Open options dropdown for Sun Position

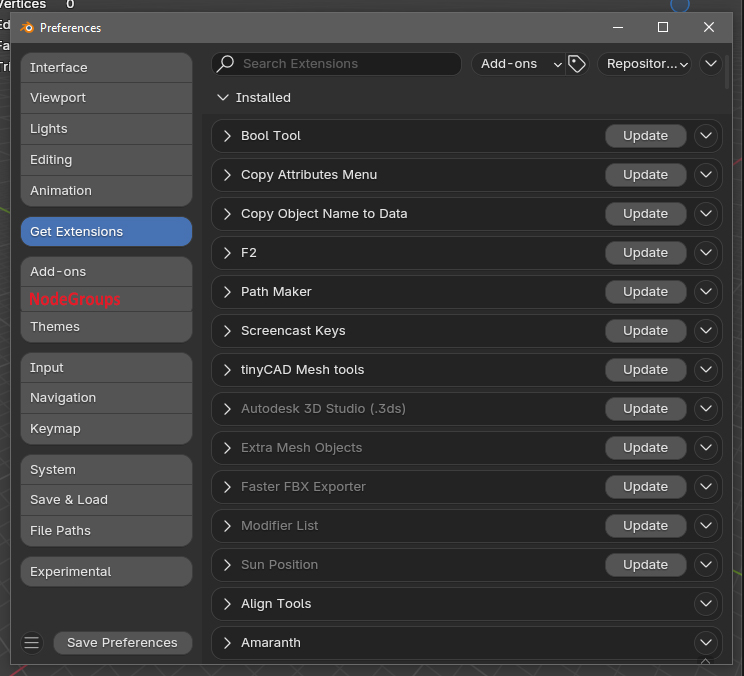tap(706, 565)
